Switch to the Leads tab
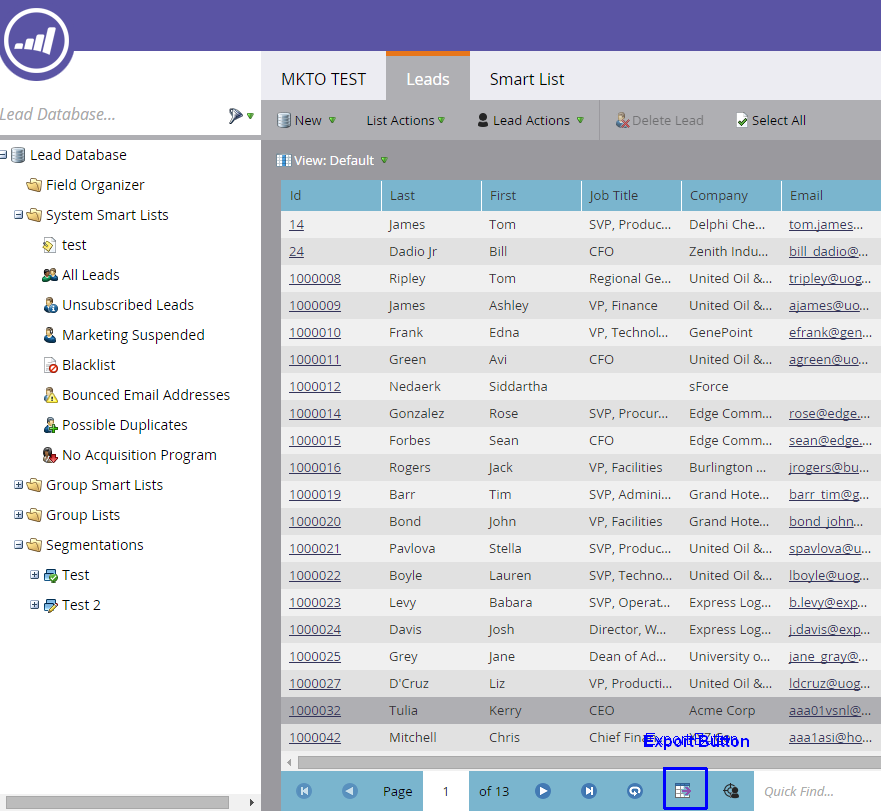The image size is (881, 811). click(x=428, y=79)
